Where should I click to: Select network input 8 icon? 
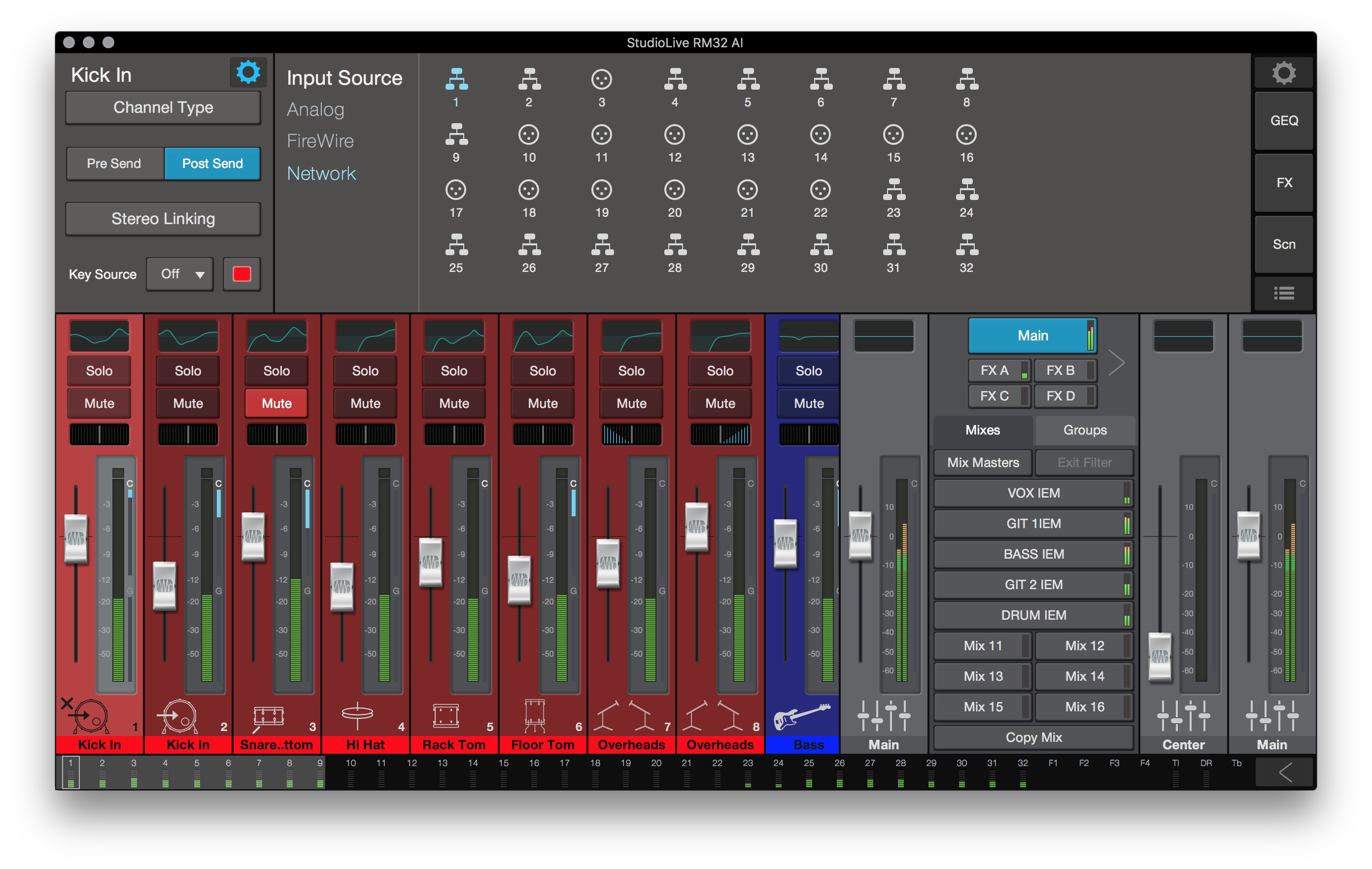pyautogui.click(x=967, y=79)
